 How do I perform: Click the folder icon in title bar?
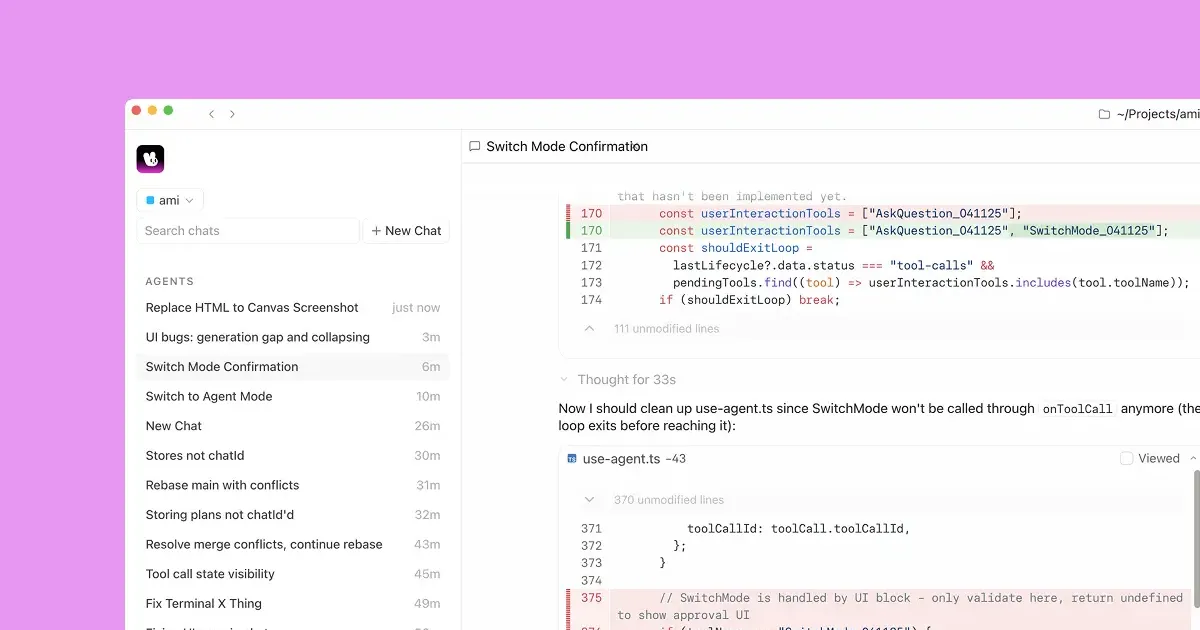1104,114
